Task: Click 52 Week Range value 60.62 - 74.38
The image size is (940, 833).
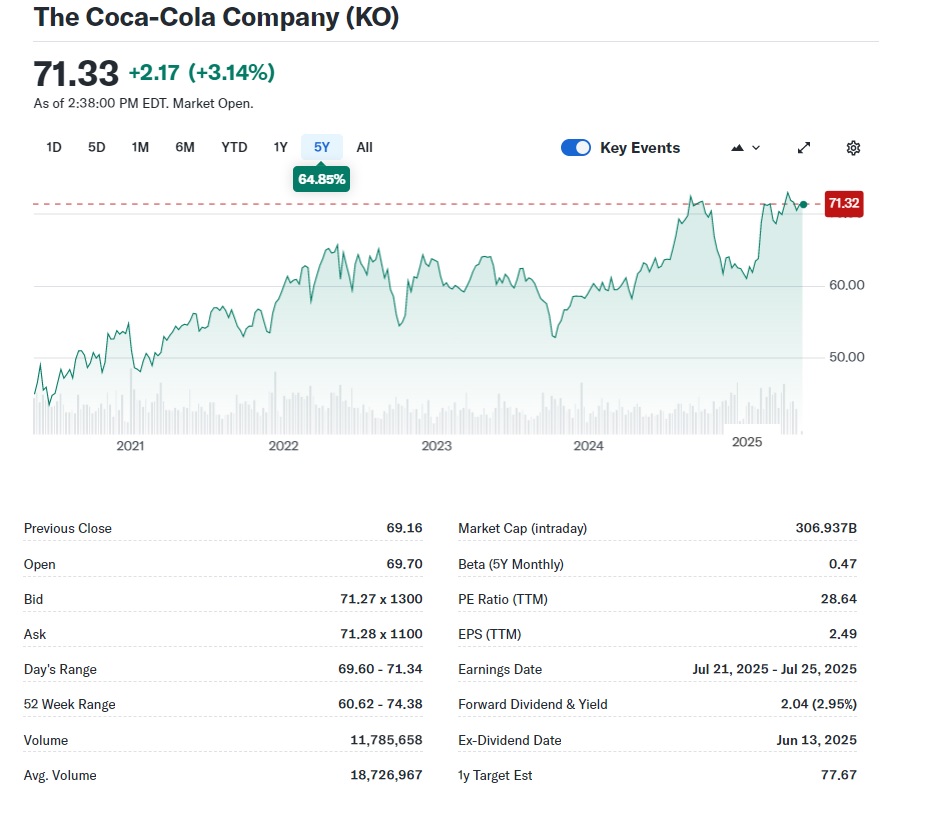Action: [380, 704]
